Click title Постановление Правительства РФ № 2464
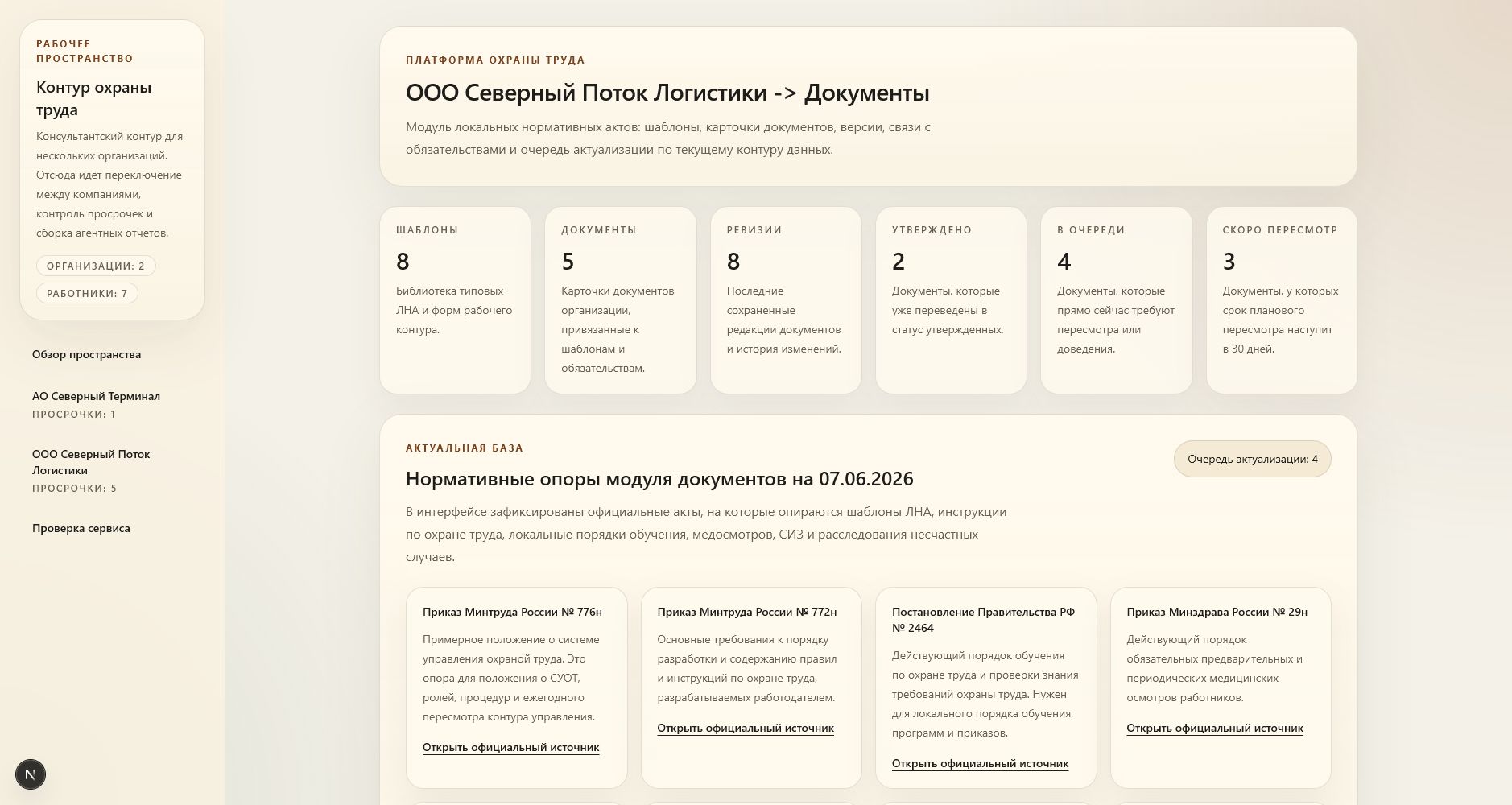The width and height of the screenshot is (1512, 805). pos(983,620)
